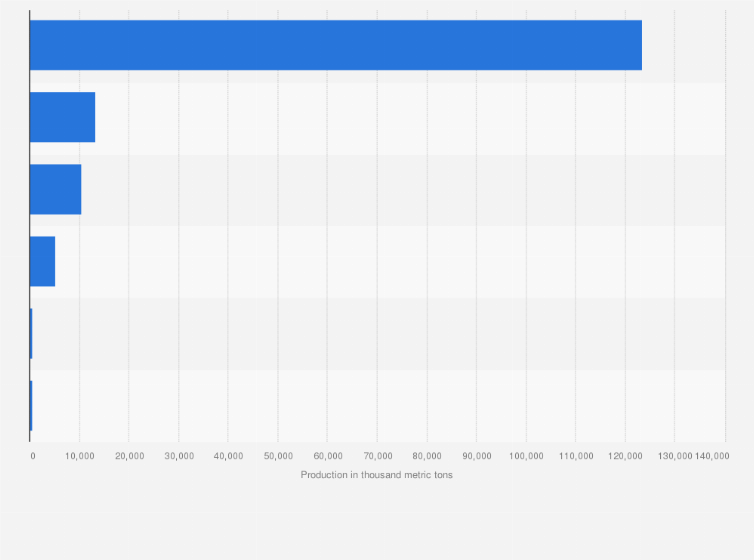
Task: Click the '110,000' axis label
Action: [576, 456]
